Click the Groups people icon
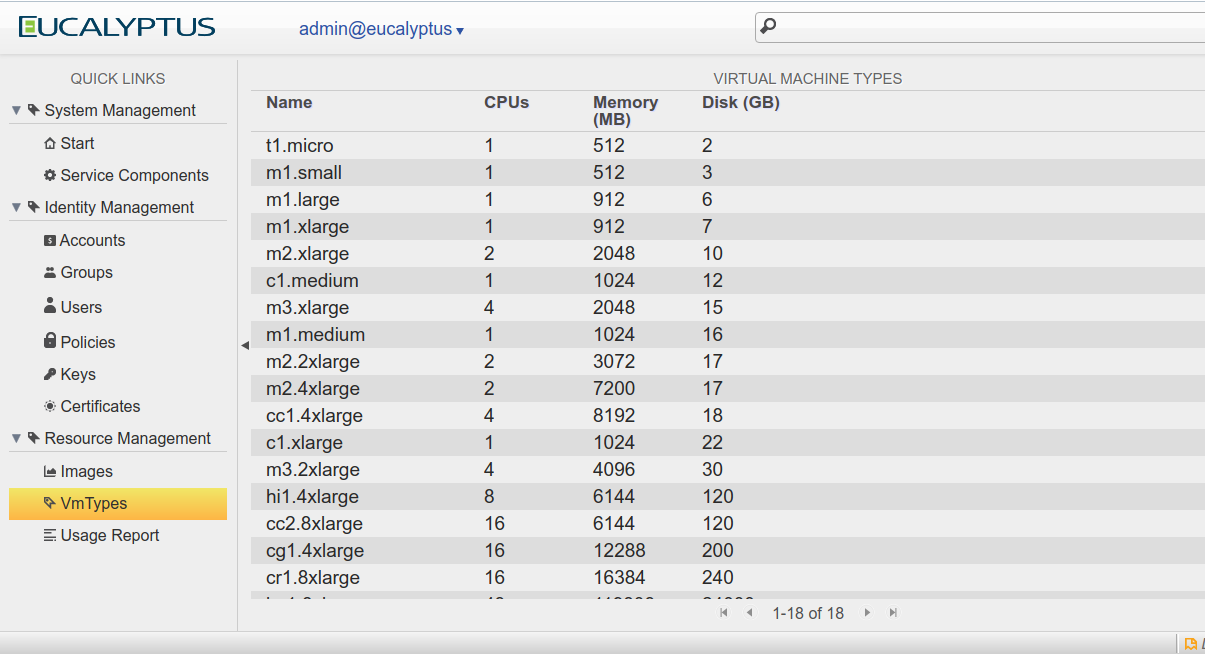The height and width of the screenshot is (654, 1205). [50, 273]
